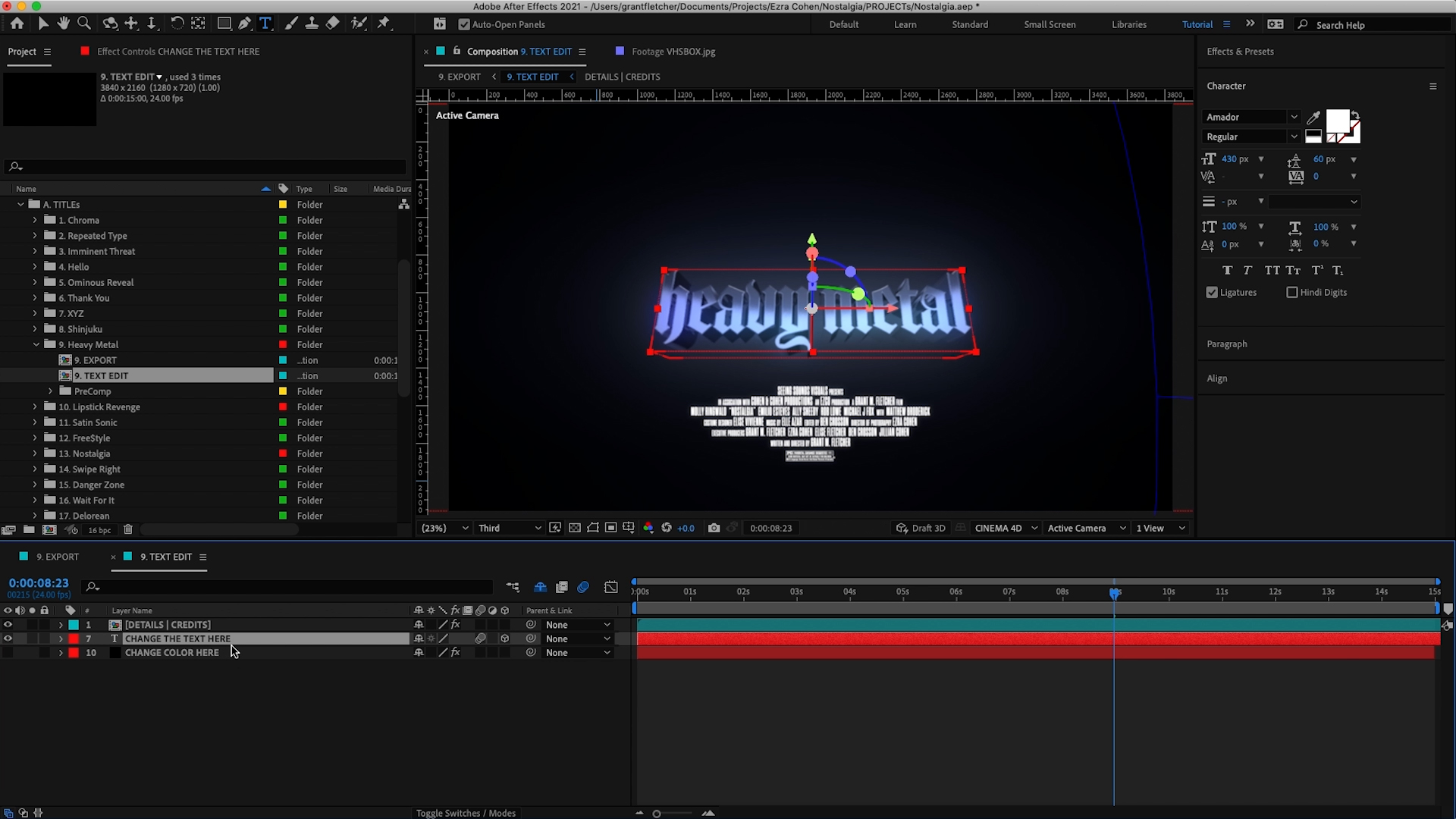Open the CINEMA 4D renderer dropdown
Viewport: 1456px width, 819px height.
[1006, 528]
